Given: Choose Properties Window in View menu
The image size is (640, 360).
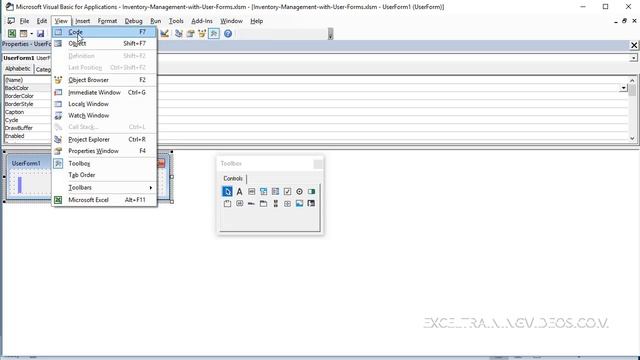Looking at the screenshot, I should pos(104,151).
